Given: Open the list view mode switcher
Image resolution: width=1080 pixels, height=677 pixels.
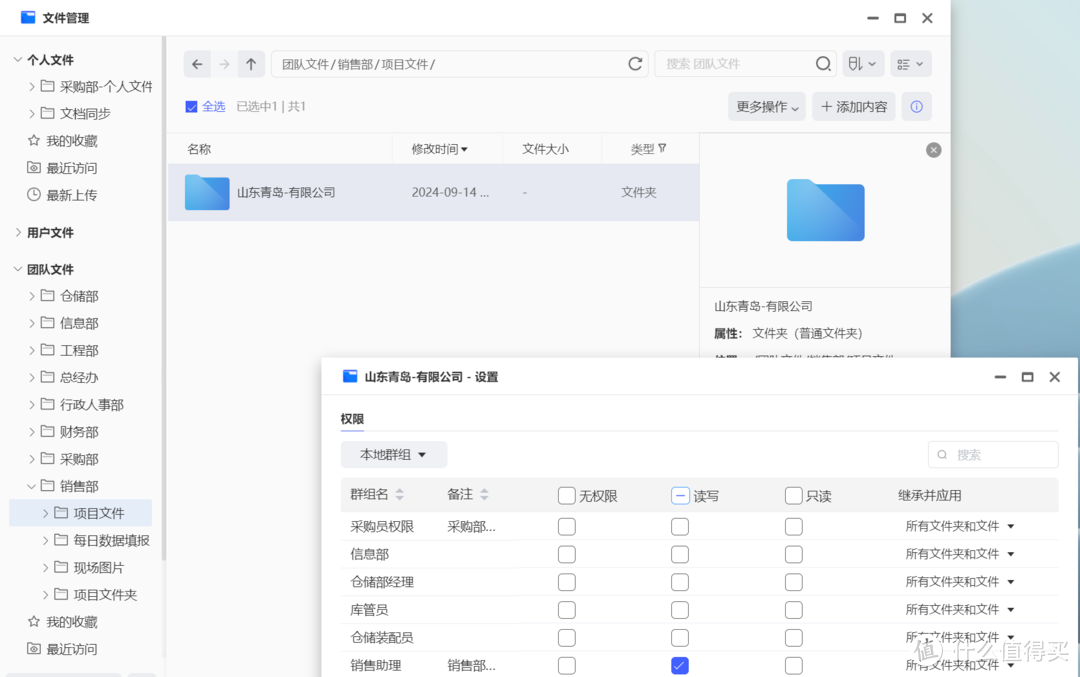Looking at the screenshot, I should 910,64.
